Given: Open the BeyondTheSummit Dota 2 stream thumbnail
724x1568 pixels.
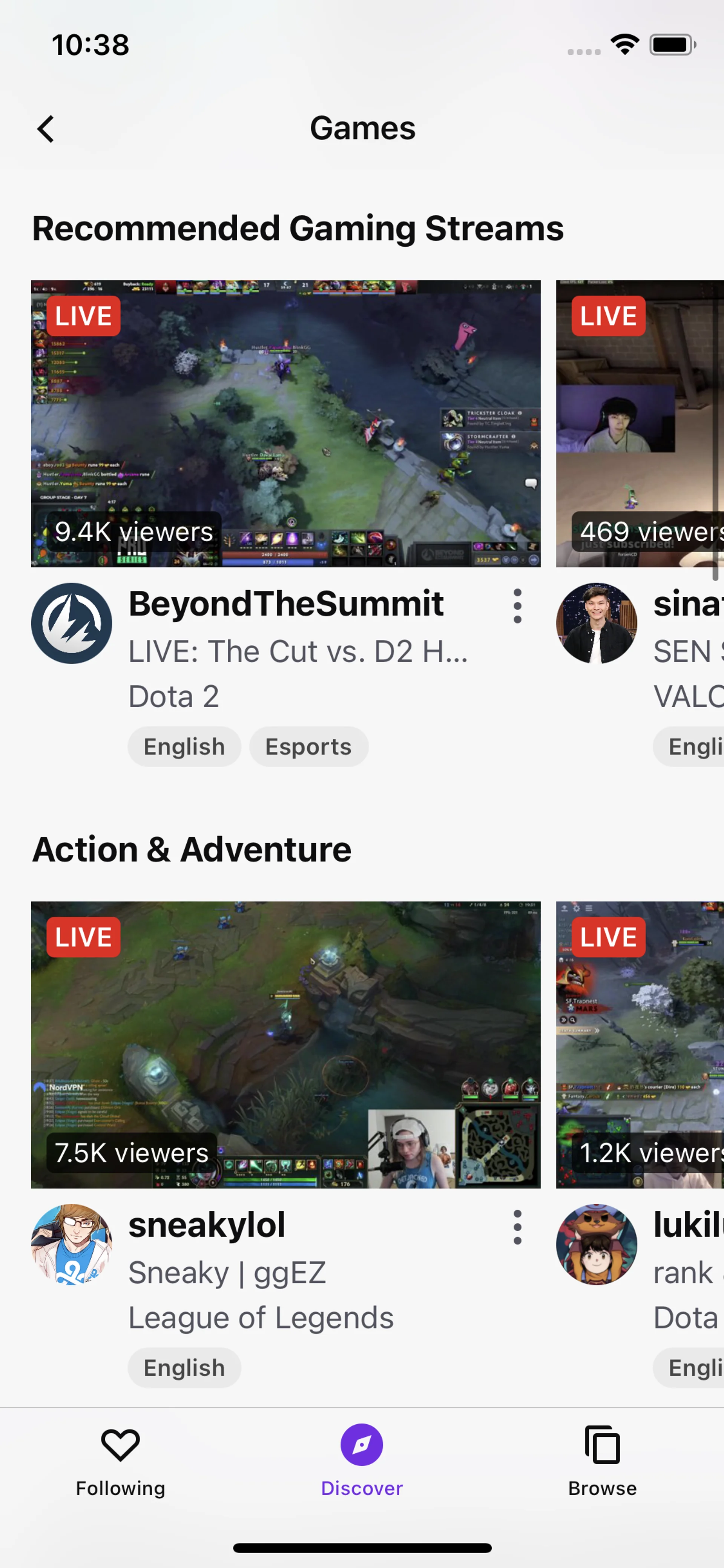Looking at the screenshot, I should [x=286, y=424].
